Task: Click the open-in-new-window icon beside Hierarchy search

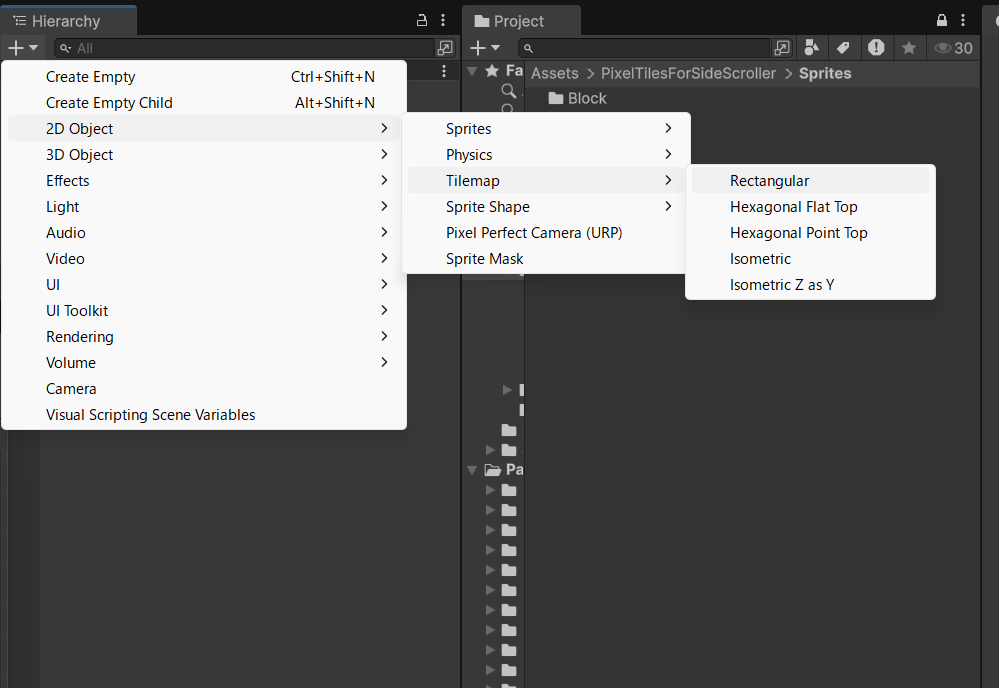Action: (445, 47)
